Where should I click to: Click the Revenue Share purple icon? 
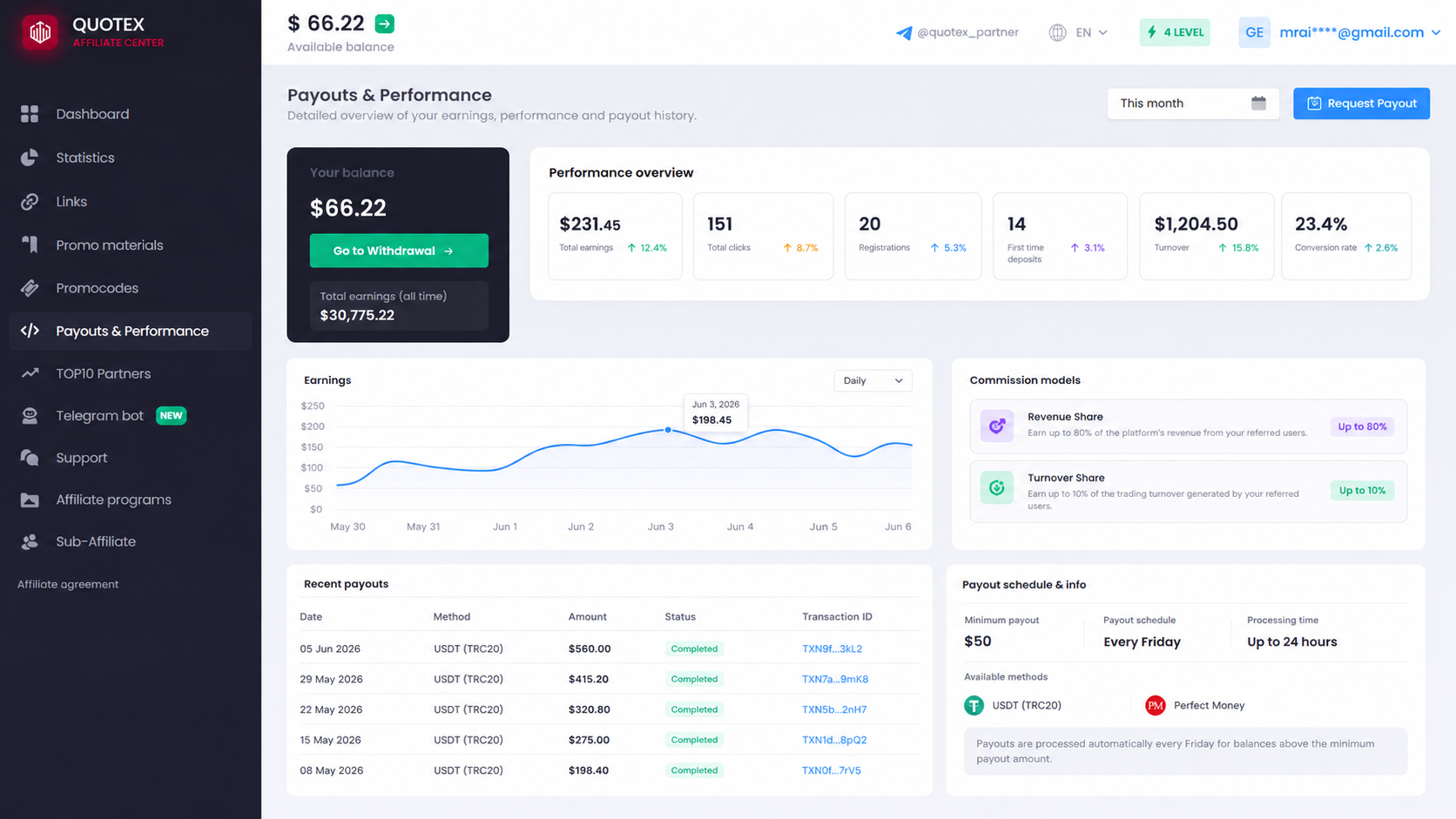[x=997, y=426]
